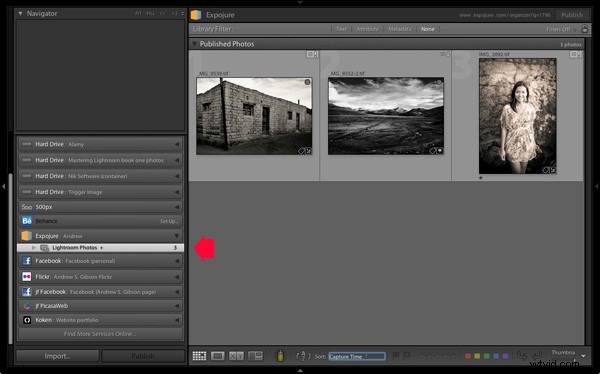Image resolution: width=600 pixels, height=374 pixels.
Task: Click the Import button
Action: click(x=57, y=356)
